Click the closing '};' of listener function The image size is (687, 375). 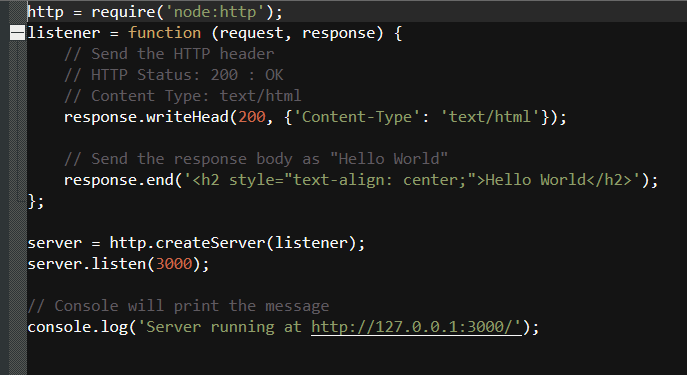36,202
